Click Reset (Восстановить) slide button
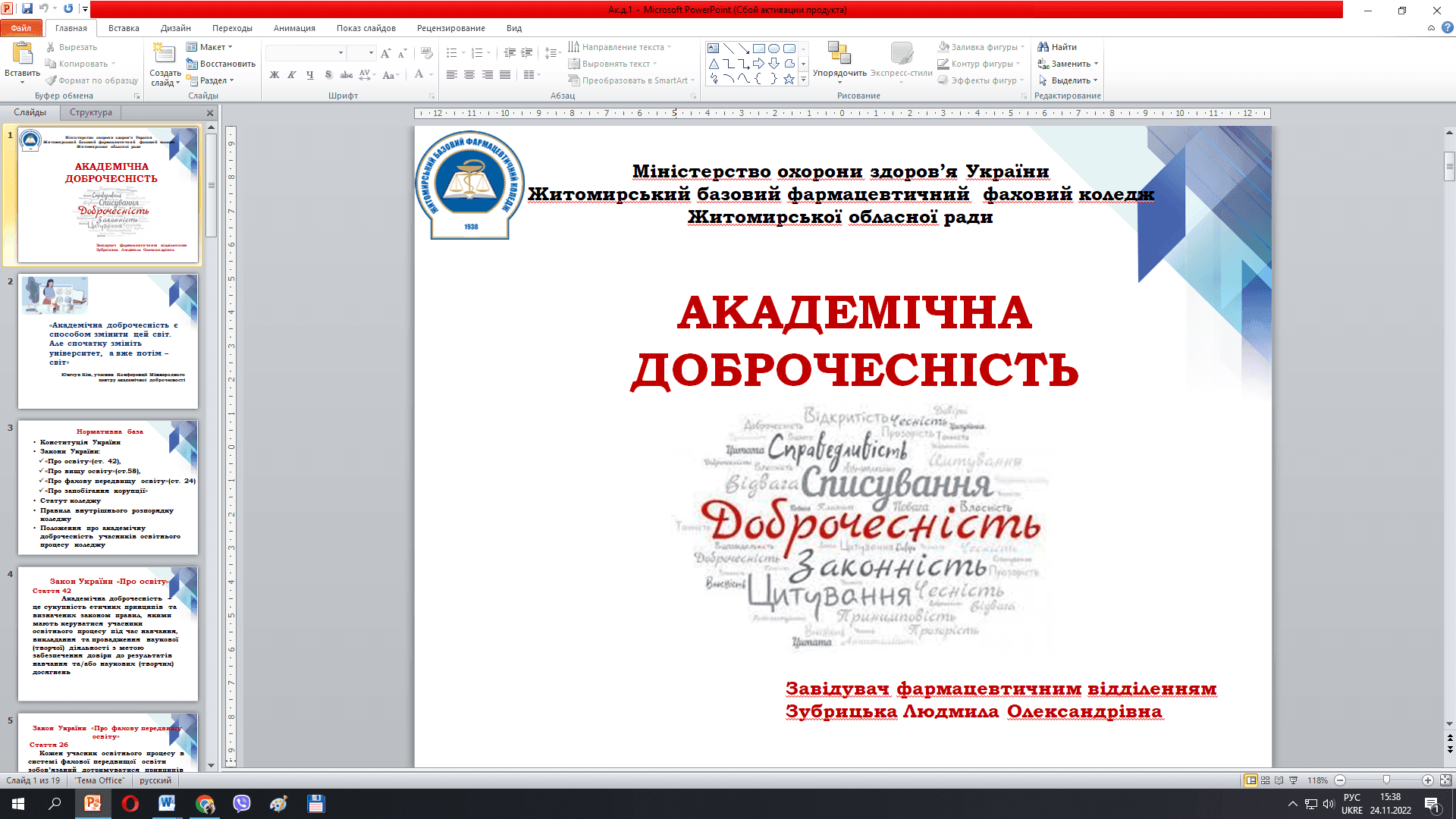 point(221,64)
